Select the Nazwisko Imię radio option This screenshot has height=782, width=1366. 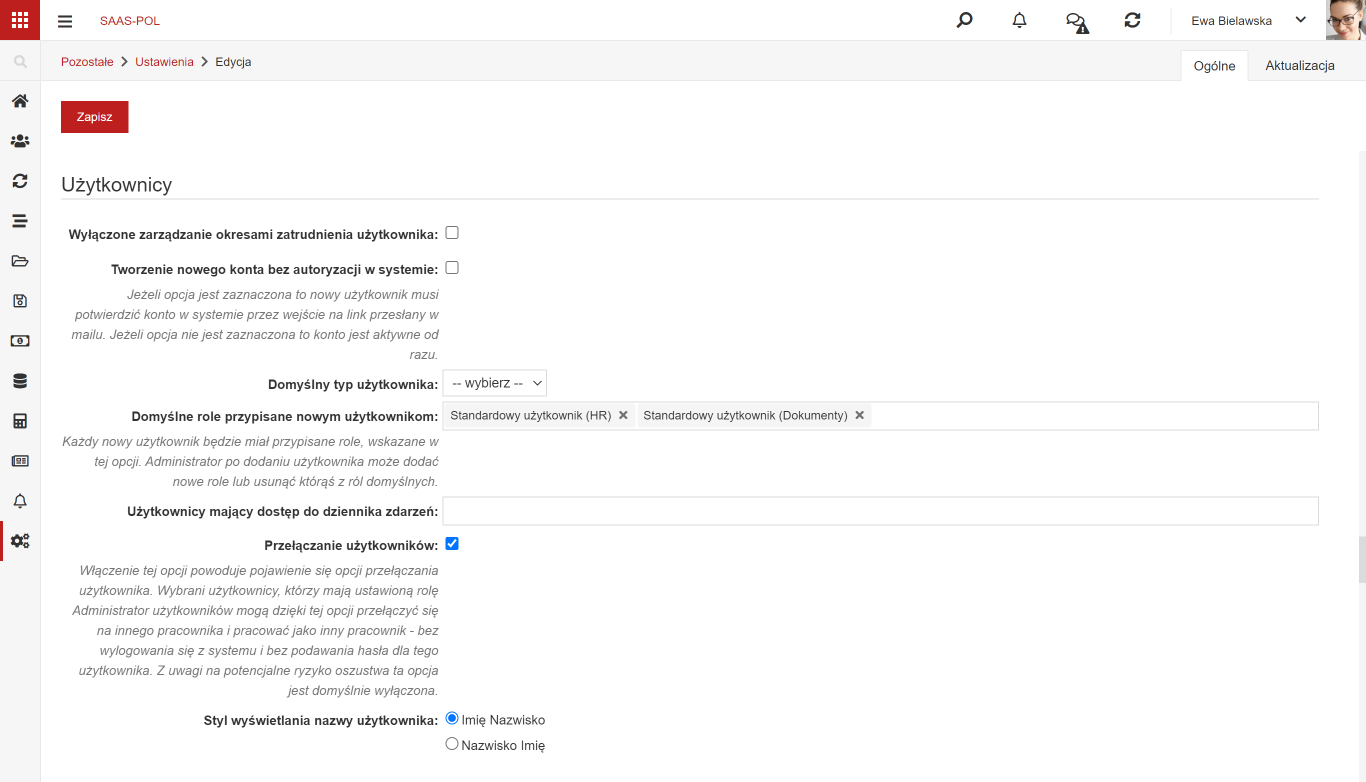point(452,744)
